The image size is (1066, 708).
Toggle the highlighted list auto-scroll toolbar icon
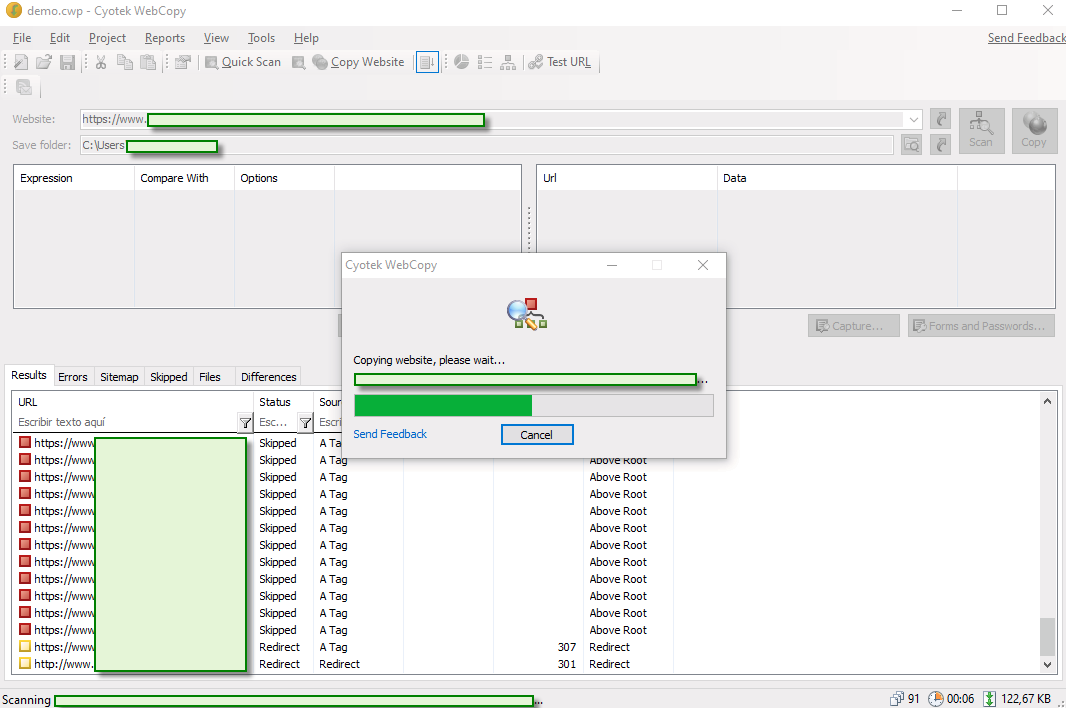click(427, 63)
